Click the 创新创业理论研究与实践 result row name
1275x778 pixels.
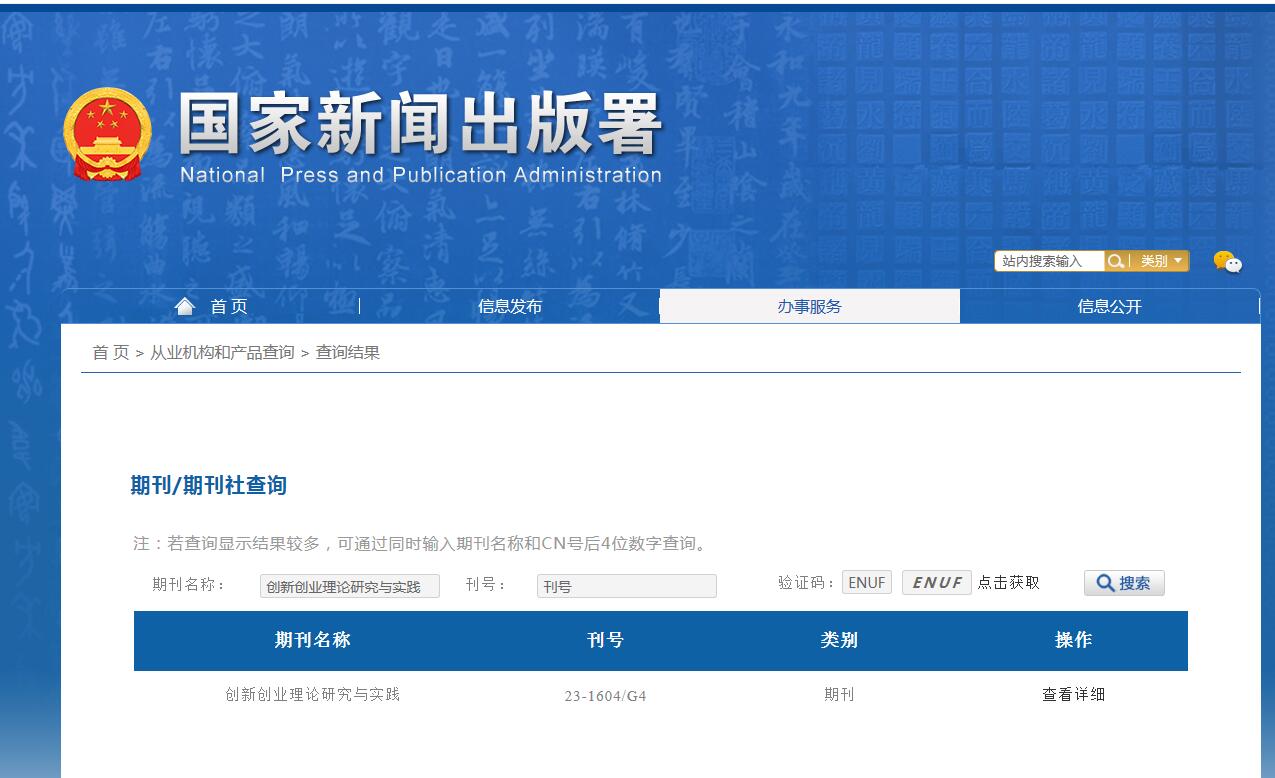click(312, 694)
